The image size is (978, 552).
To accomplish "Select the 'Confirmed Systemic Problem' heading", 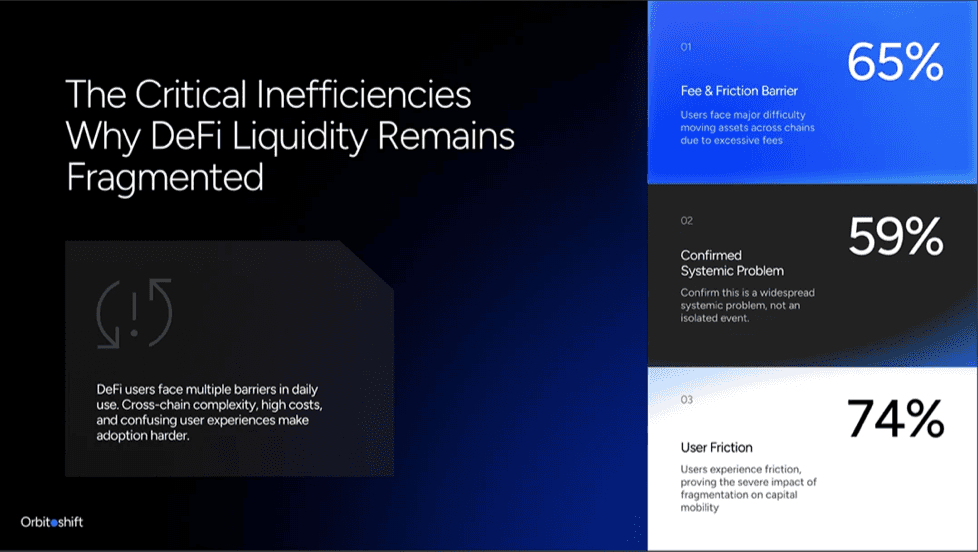I will click(x=732, y=263).
